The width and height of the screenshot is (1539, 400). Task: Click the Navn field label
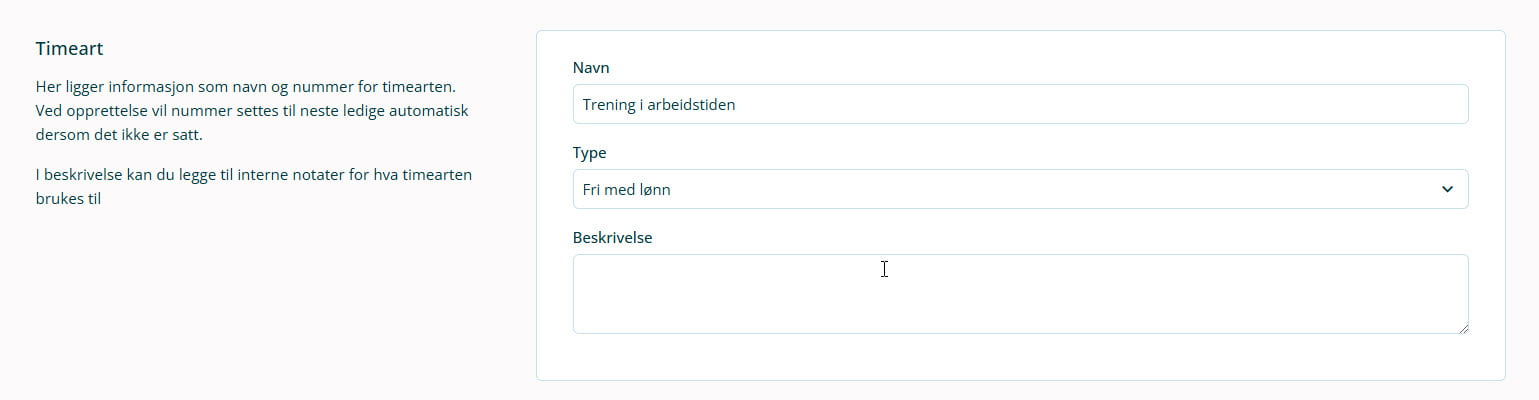coord(591,68)
